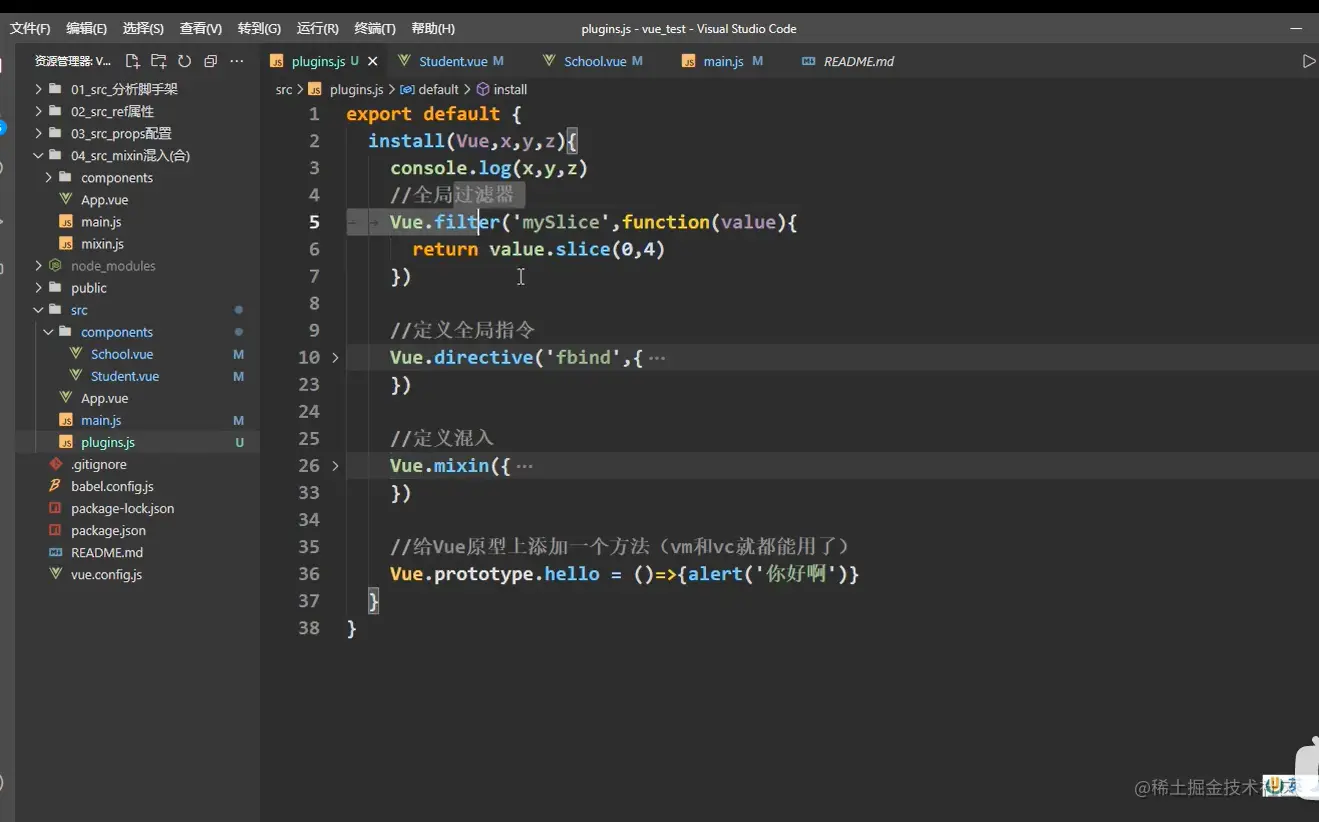
Task: Open main.js under src folder
Action: [101, 420]
